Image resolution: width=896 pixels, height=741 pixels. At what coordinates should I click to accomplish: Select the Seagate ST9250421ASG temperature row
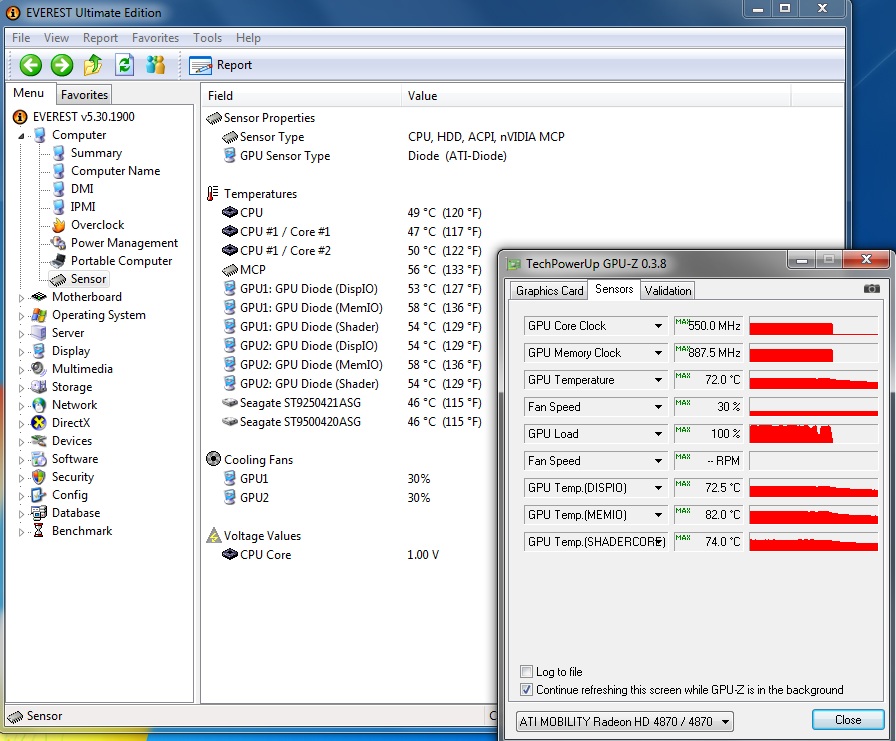[351, 403]
